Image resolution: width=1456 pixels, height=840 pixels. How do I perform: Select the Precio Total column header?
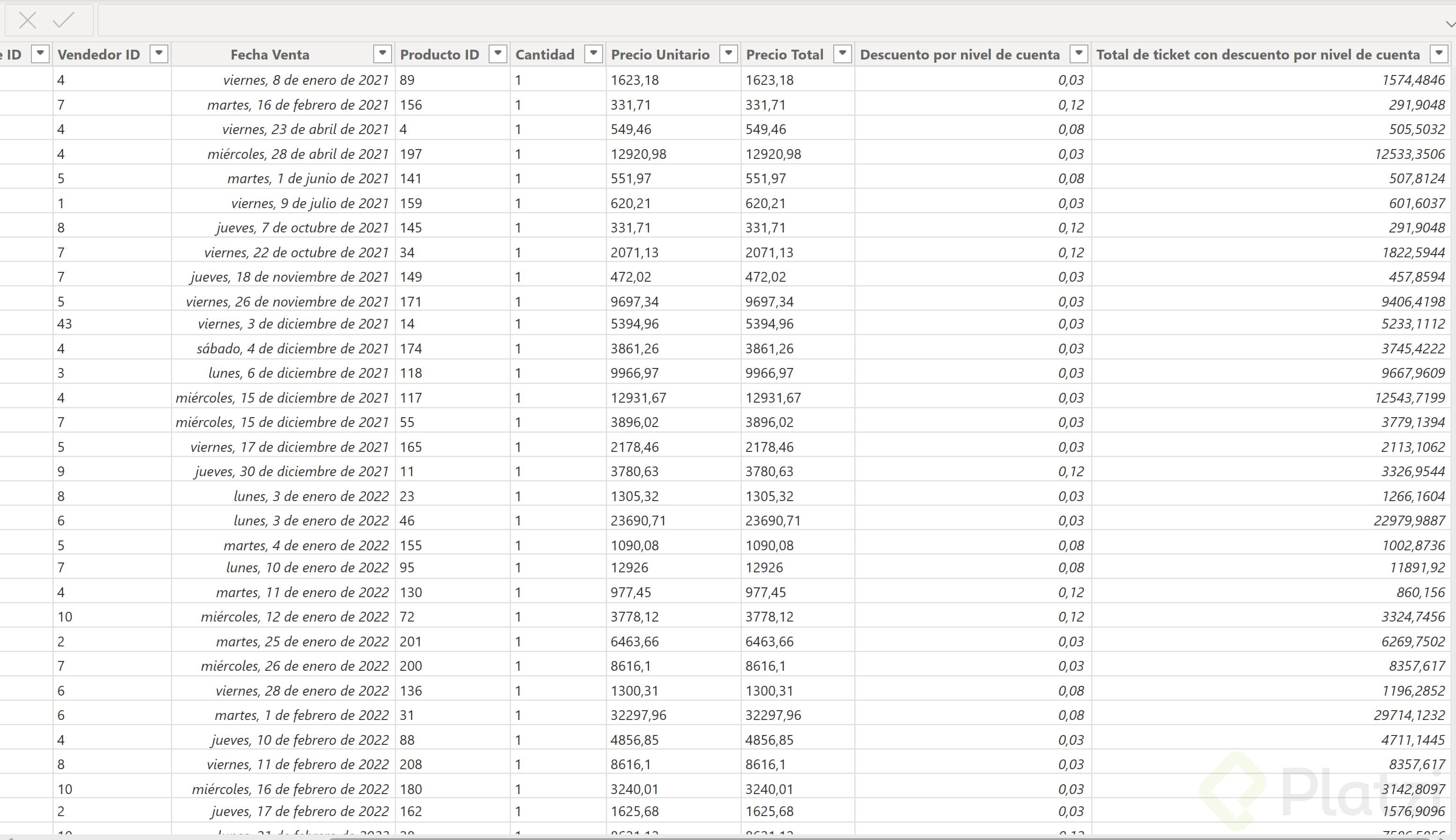(x=784, y=55)
